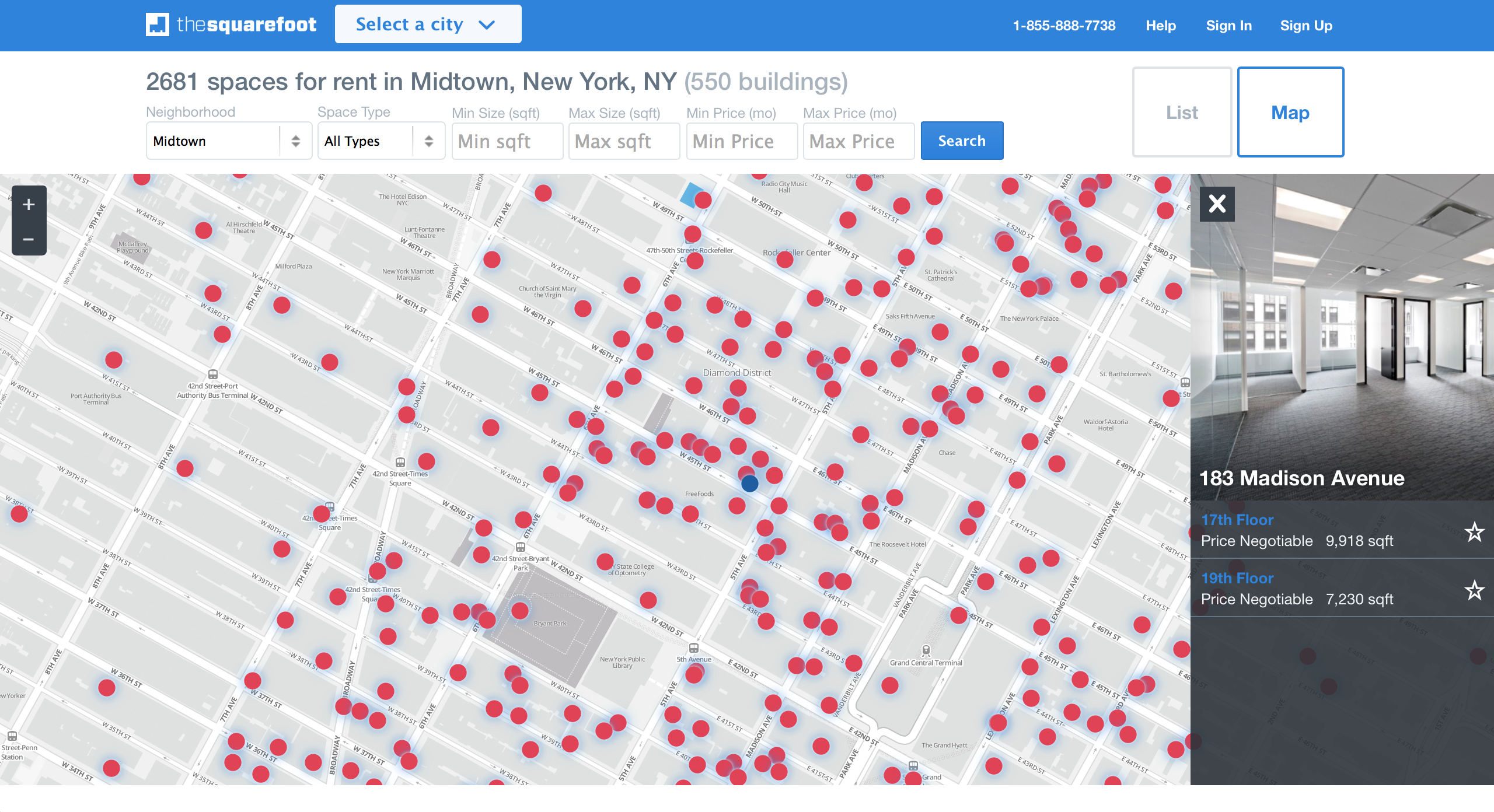Open the Sign In link
The image size is (1494, 812).
click(1228, 26)
